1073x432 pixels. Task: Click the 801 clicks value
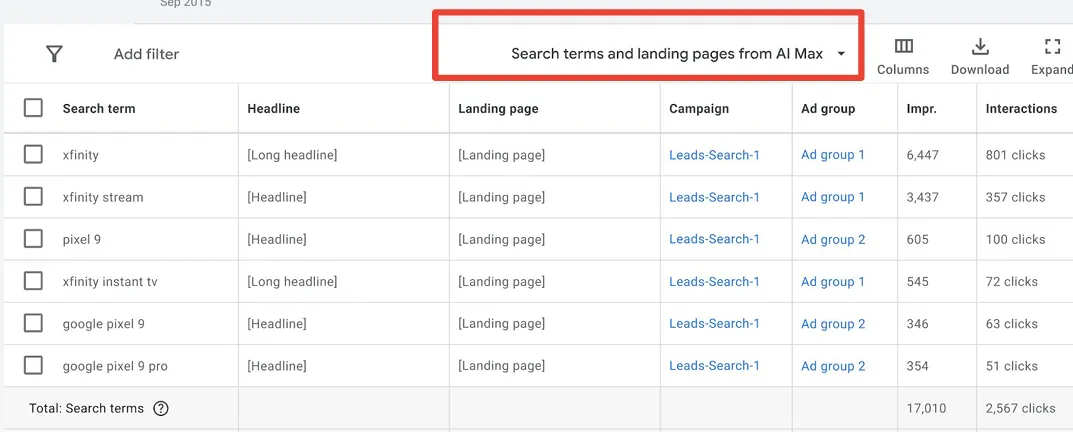[1016, 155]
